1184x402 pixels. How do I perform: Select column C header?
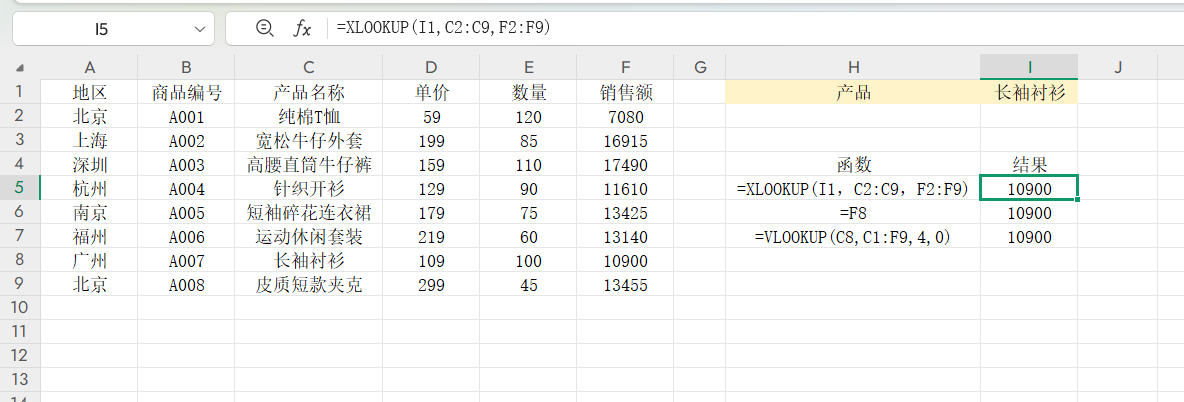pos(308,68)
